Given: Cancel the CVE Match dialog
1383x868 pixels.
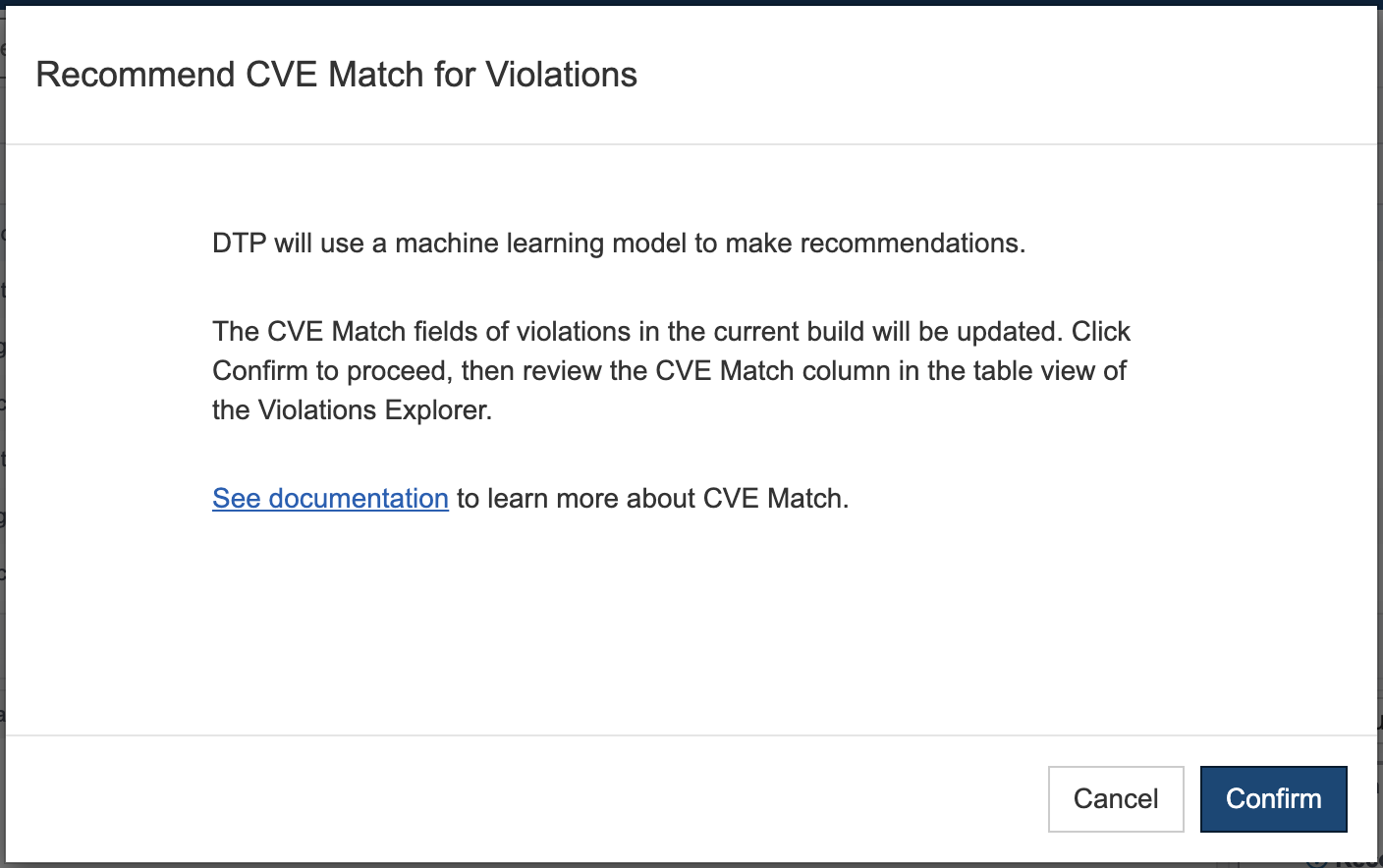Looking at the screenshot, I should (1116, 798).
